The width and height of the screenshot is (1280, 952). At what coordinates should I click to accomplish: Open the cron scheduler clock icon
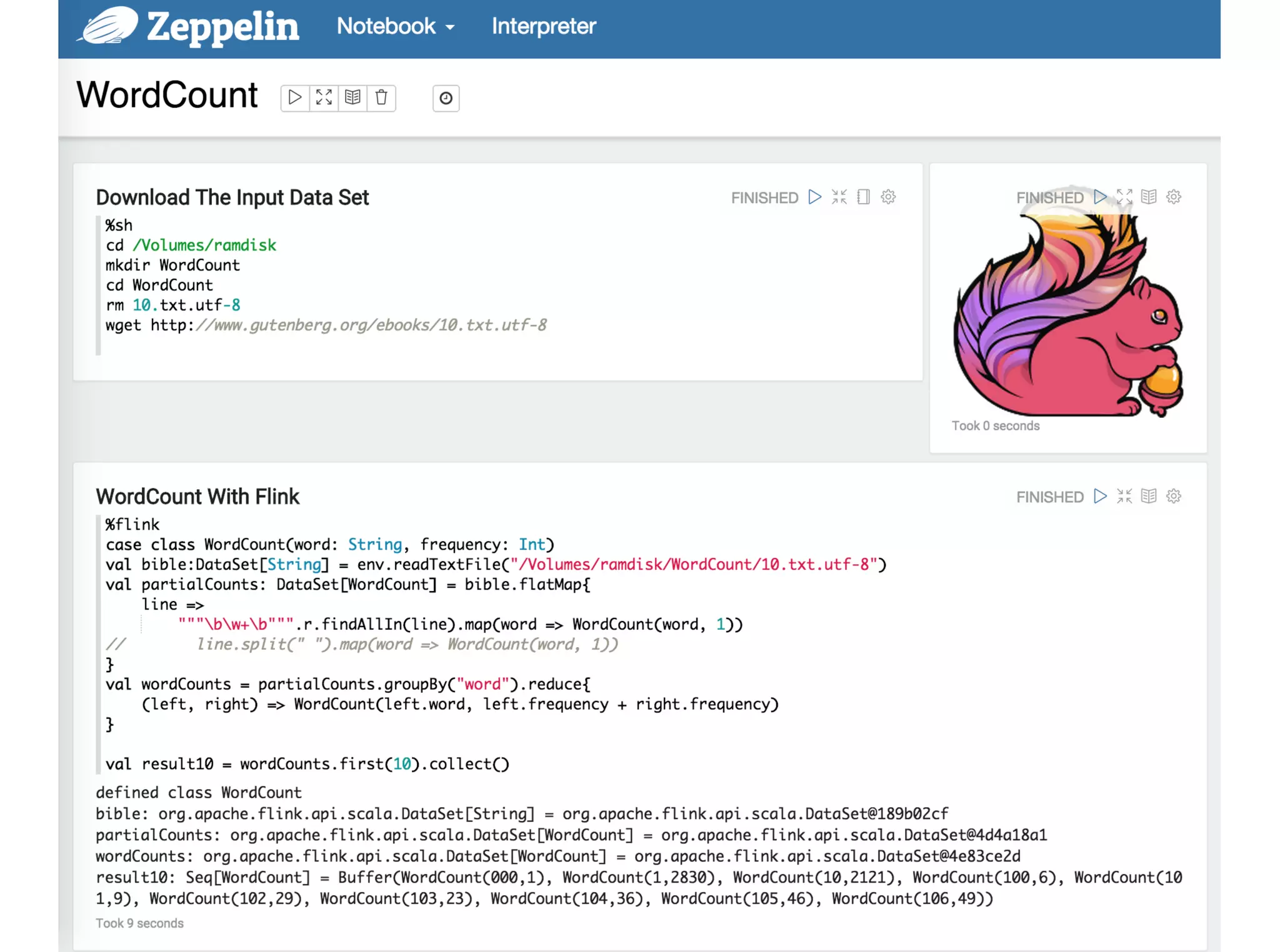(x=446, y=98)
